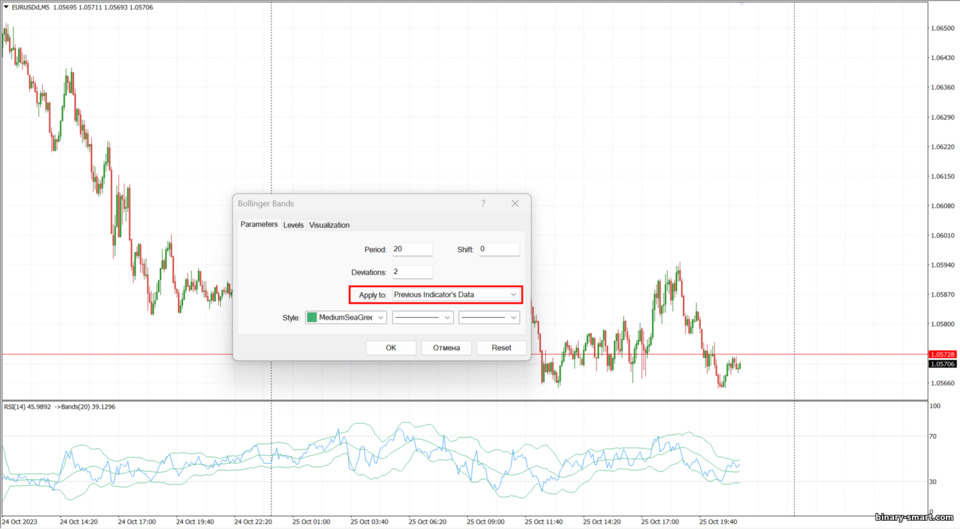The height and width of the screenshot is (529, 960).
Task: Click the Deviations input field
Action: [x=413, y=272]
